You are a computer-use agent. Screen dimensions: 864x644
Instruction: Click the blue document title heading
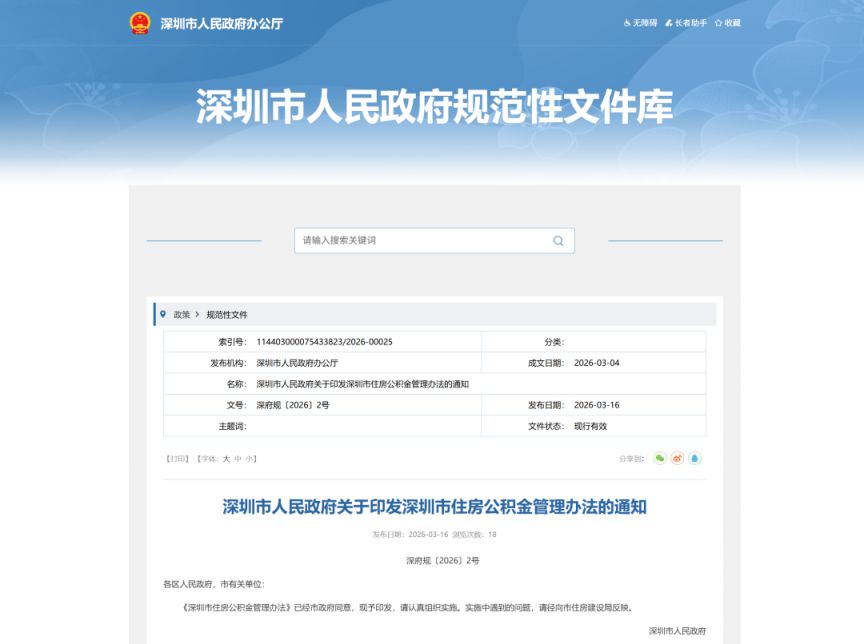coord(434,507)
